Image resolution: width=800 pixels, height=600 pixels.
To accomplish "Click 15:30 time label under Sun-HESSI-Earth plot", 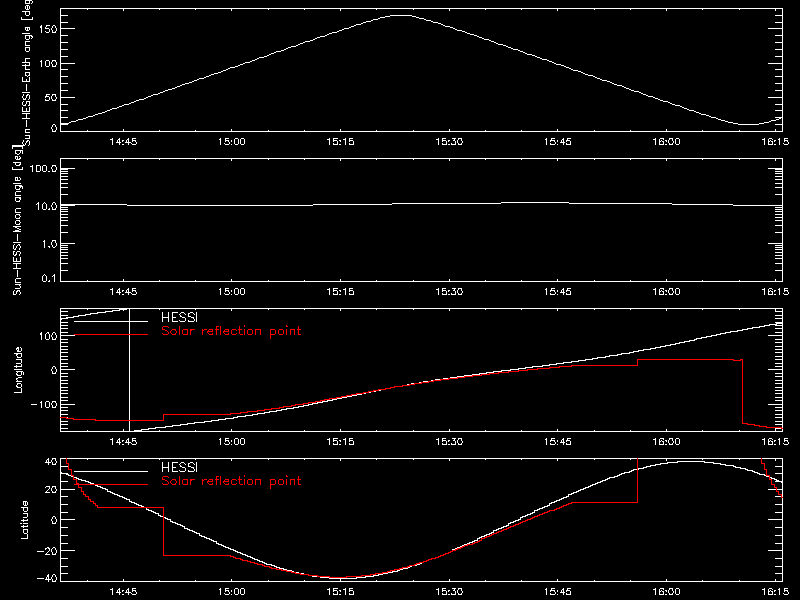I will 449,142.
